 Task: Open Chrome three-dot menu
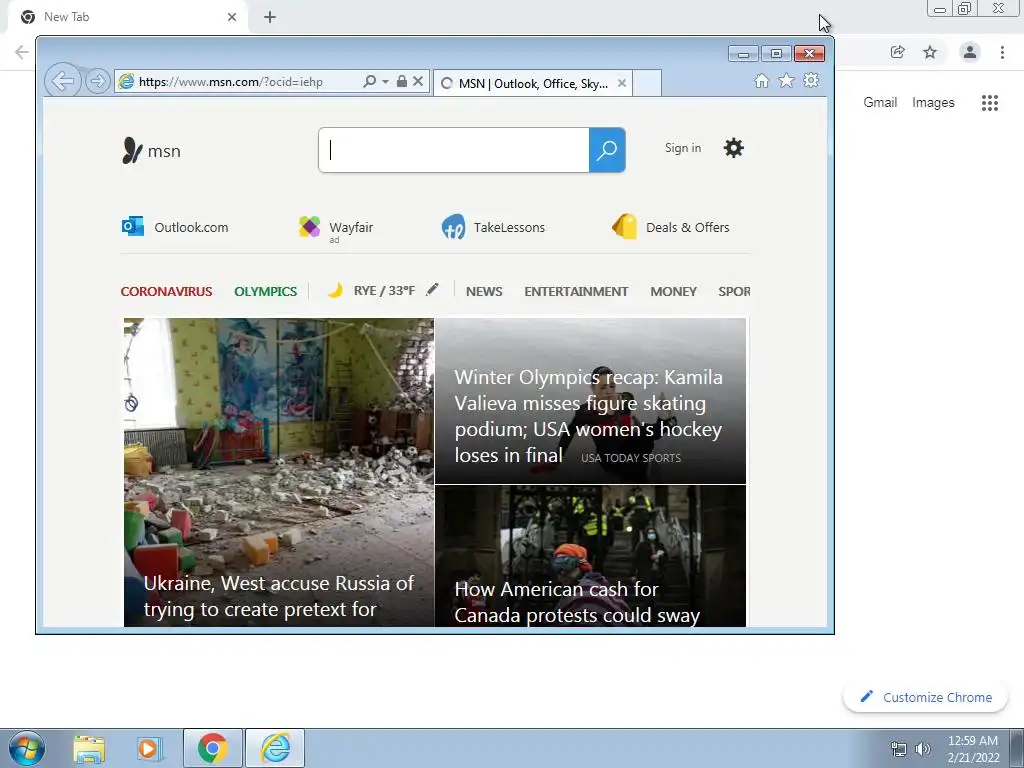tap(1002, 52)
